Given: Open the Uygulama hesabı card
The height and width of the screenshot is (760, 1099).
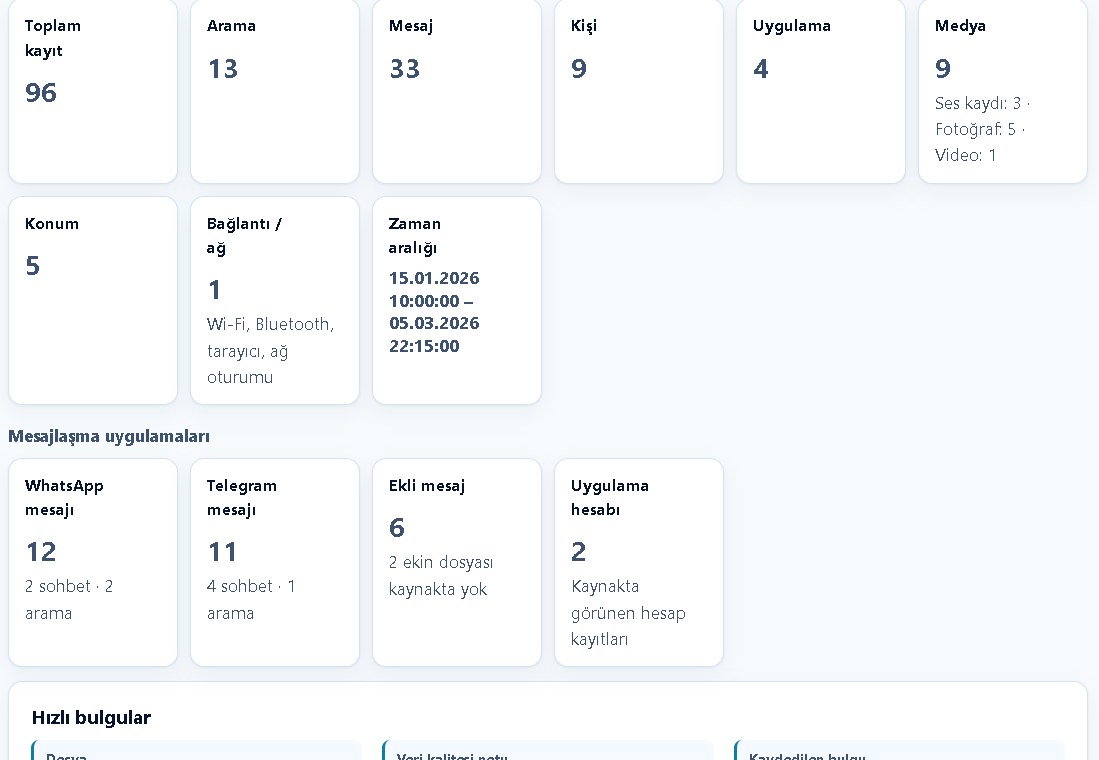Looking at the screenshot, I should coord(639,562).
